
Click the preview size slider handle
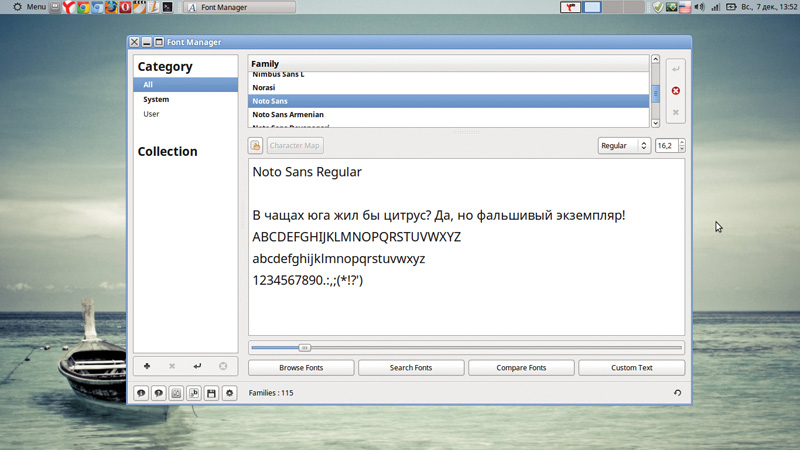305,348
